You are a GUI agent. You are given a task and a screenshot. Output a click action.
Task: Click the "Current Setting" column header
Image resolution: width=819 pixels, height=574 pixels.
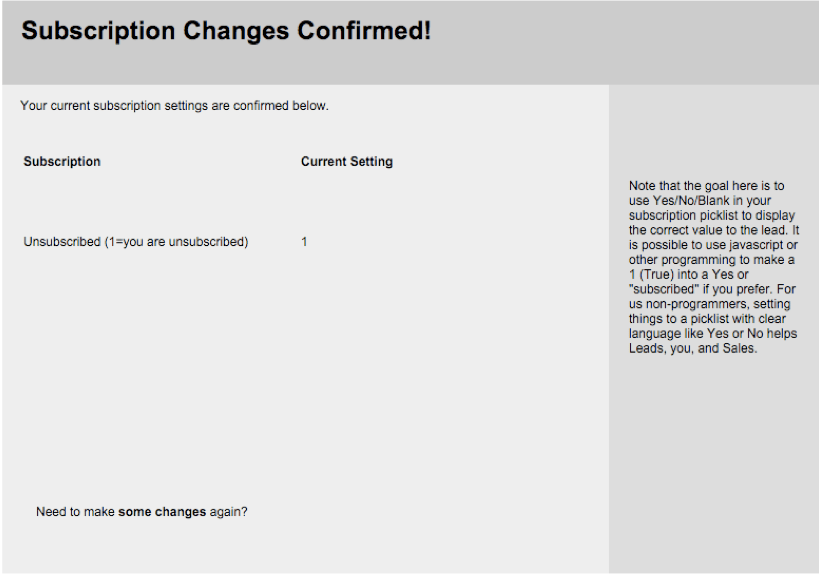pyautogui.click(x=347, y=161)
